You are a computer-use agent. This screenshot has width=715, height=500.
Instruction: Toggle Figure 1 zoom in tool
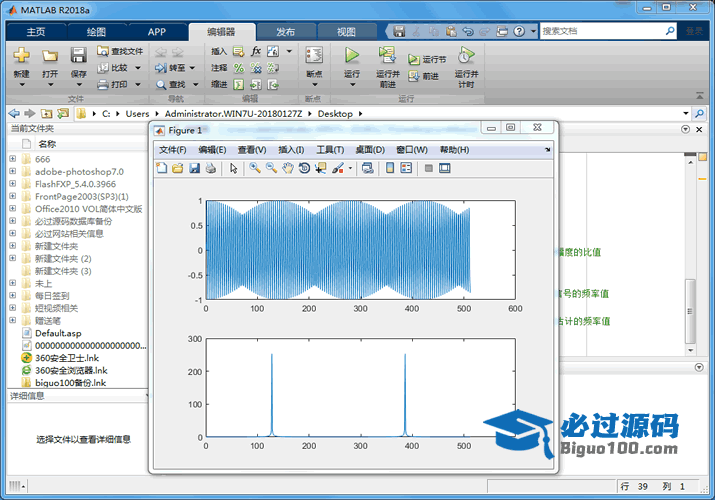click(255, 168)
